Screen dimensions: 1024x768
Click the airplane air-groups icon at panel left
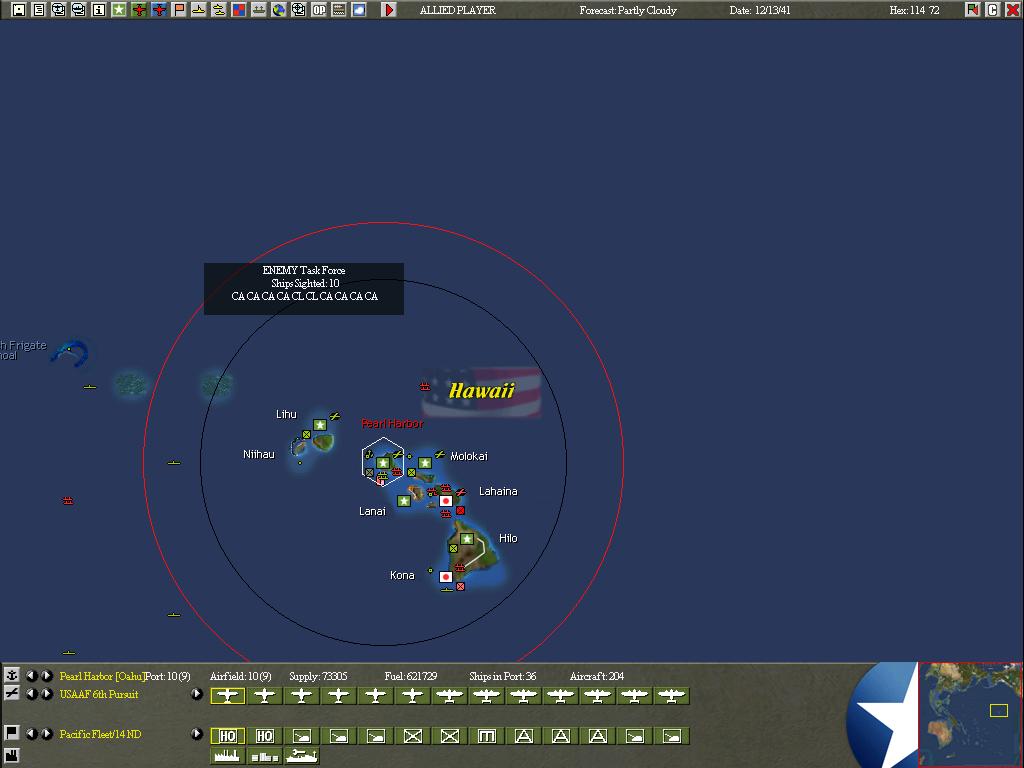(11, 693)
